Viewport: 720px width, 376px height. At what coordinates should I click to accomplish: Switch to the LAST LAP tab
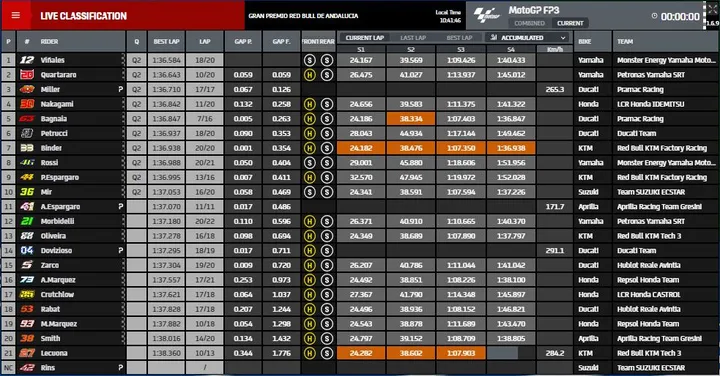coord(413,38)
